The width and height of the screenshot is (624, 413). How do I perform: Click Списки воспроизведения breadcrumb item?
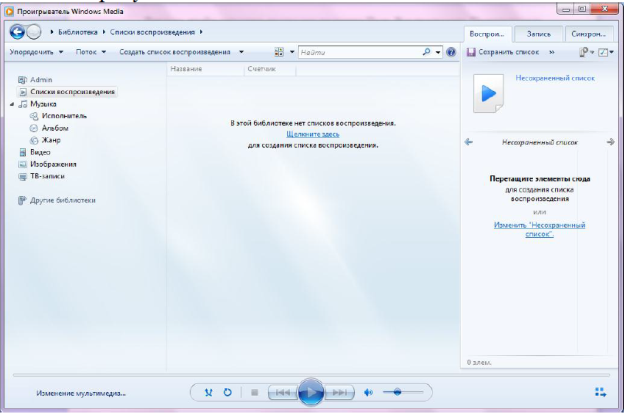152,32
